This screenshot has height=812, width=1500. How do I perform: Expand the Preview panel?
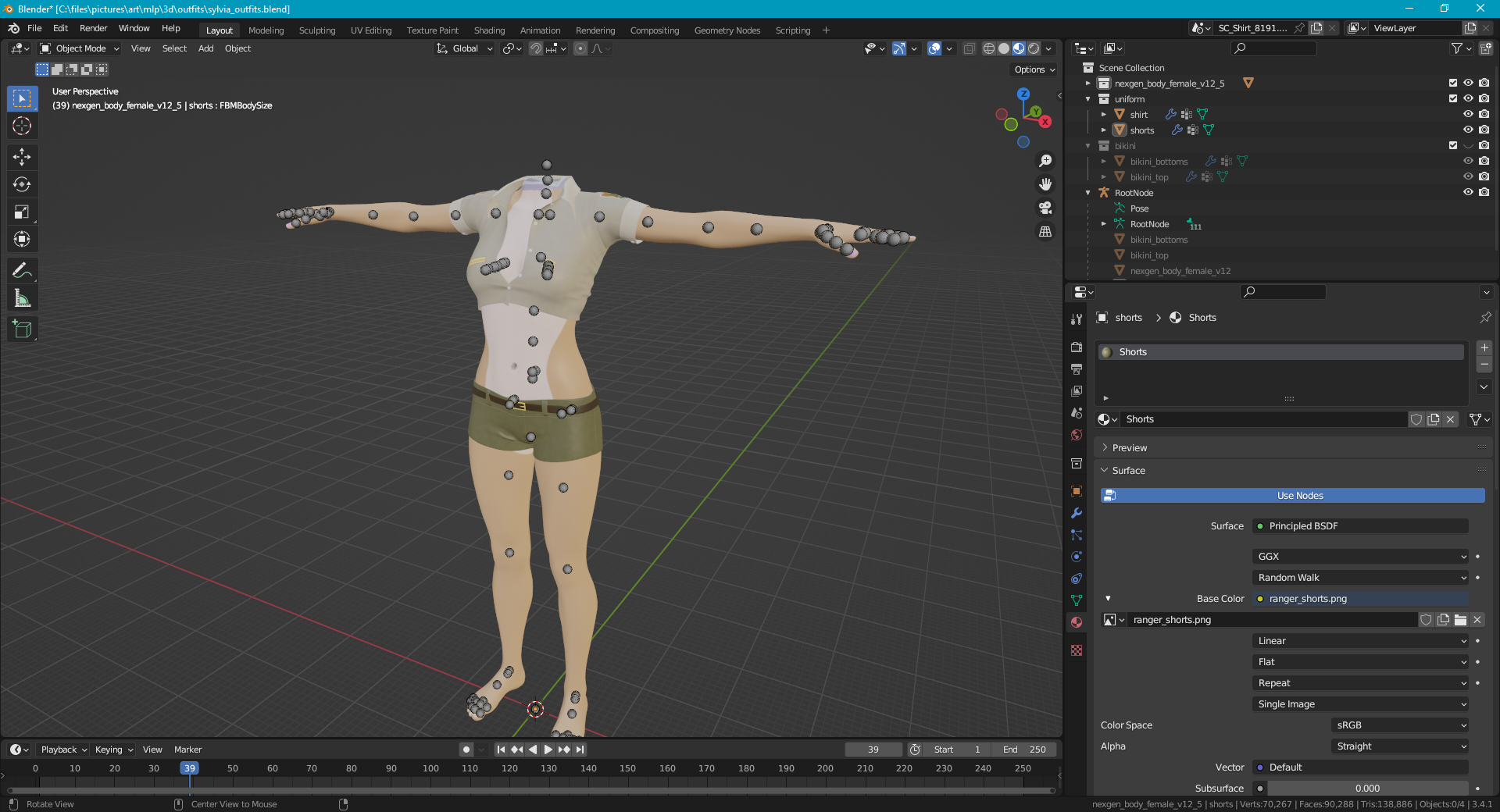(x=1129, y=448)
